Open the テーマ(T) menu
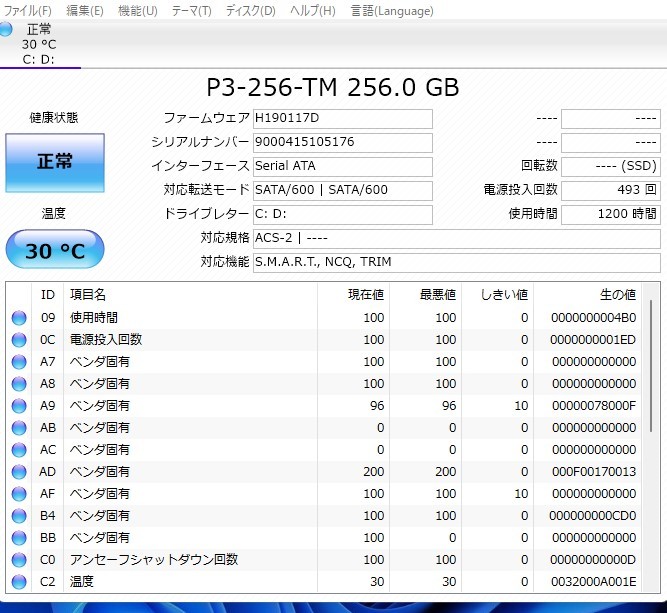The image size is (667, 613). pyautogui.click(x=191, y=11)
